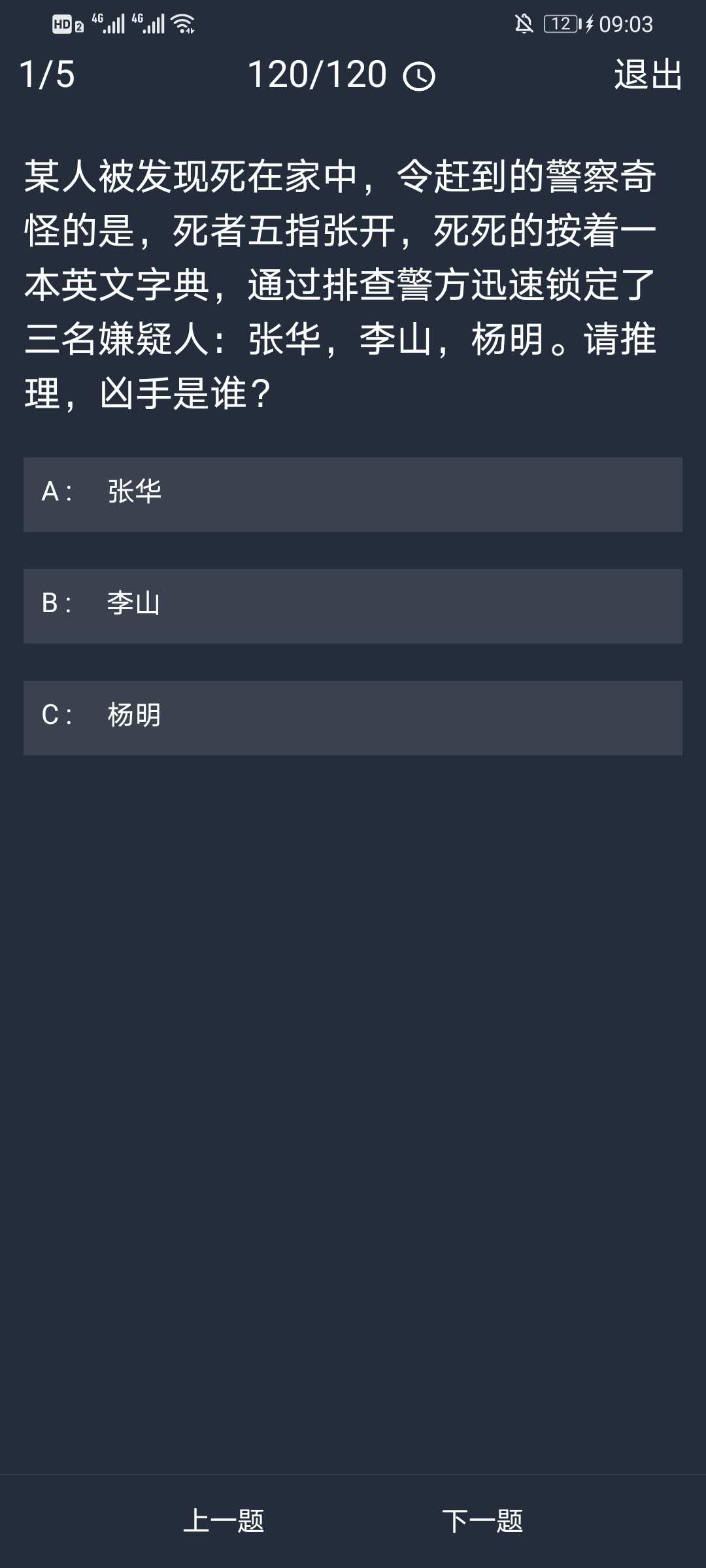Select answer option A 张华
Screen dimensions: 706x1568
pyautogui.click(x=353, y=495)
